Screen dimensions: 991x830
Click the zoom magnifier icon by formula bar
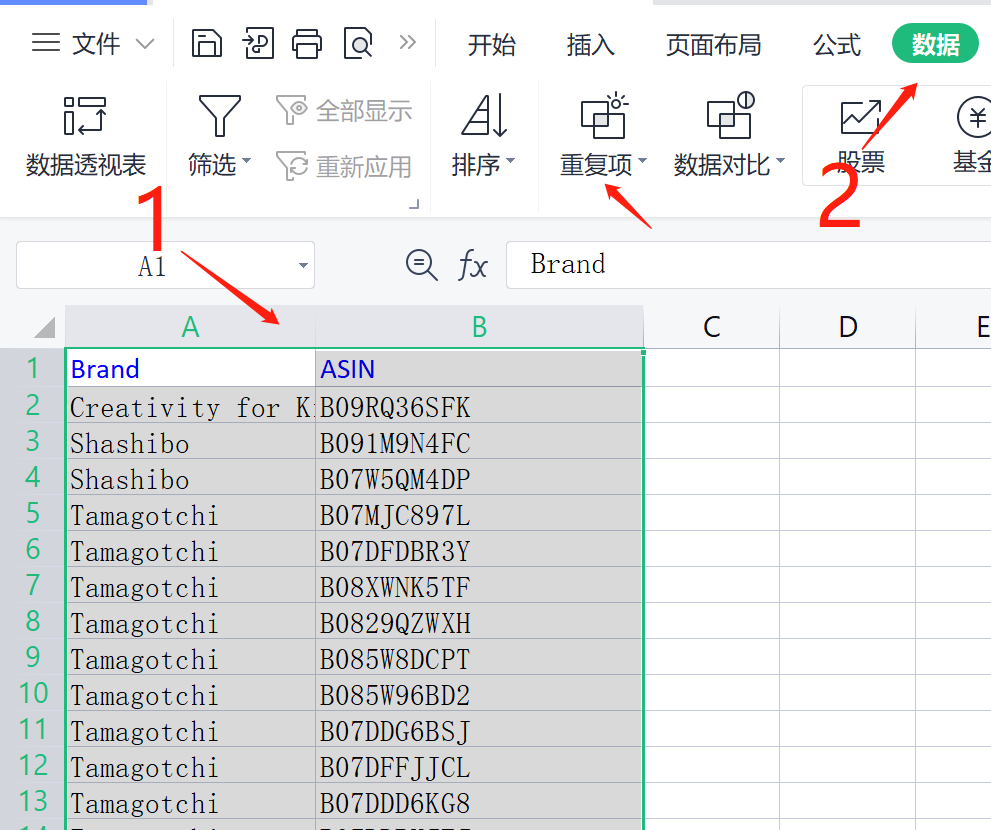tap(422, 265)
